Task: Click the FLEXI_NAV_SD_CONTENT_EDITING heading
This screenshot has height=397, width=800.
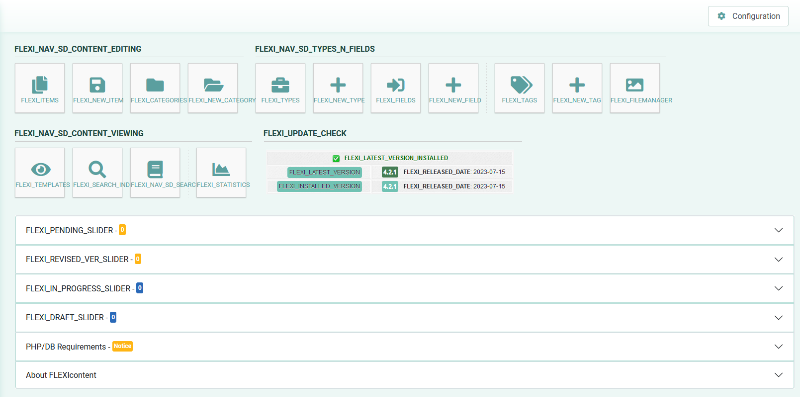Action: coord(78,49)
